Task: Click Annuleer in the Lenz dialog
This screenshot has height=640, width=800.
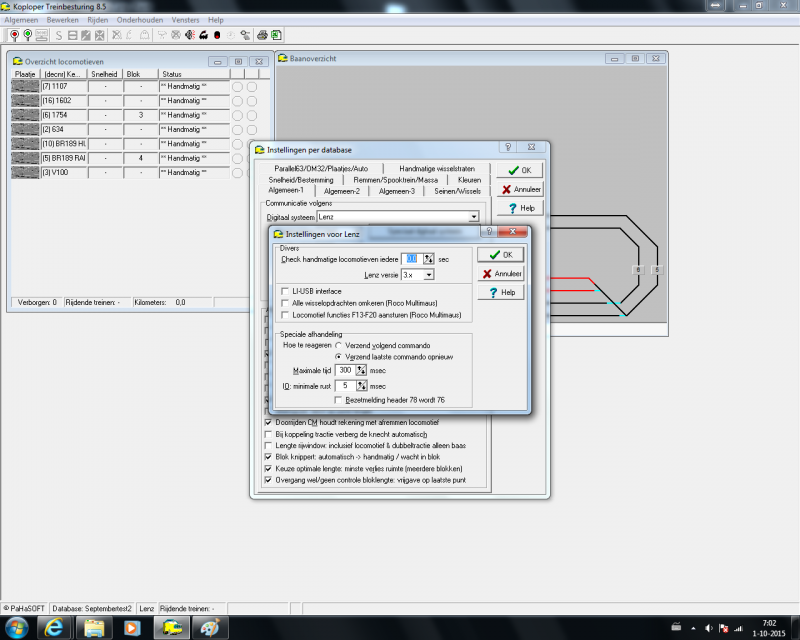Action: coord(501,274)
